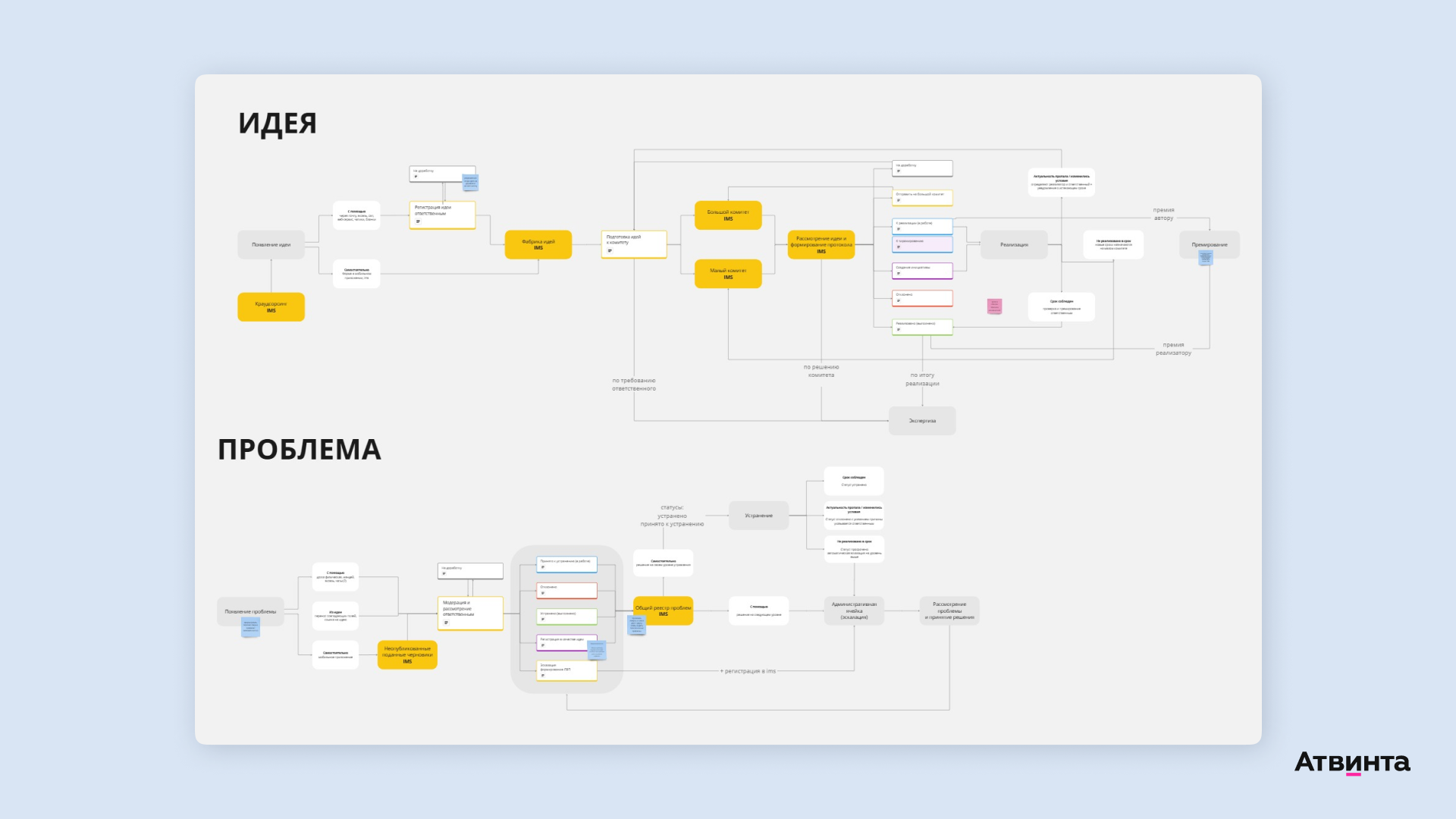The width and height of the screenshot is (1456, 819).
Task: Select the К реализации (в работе) status card
Action: click(922, 226)
